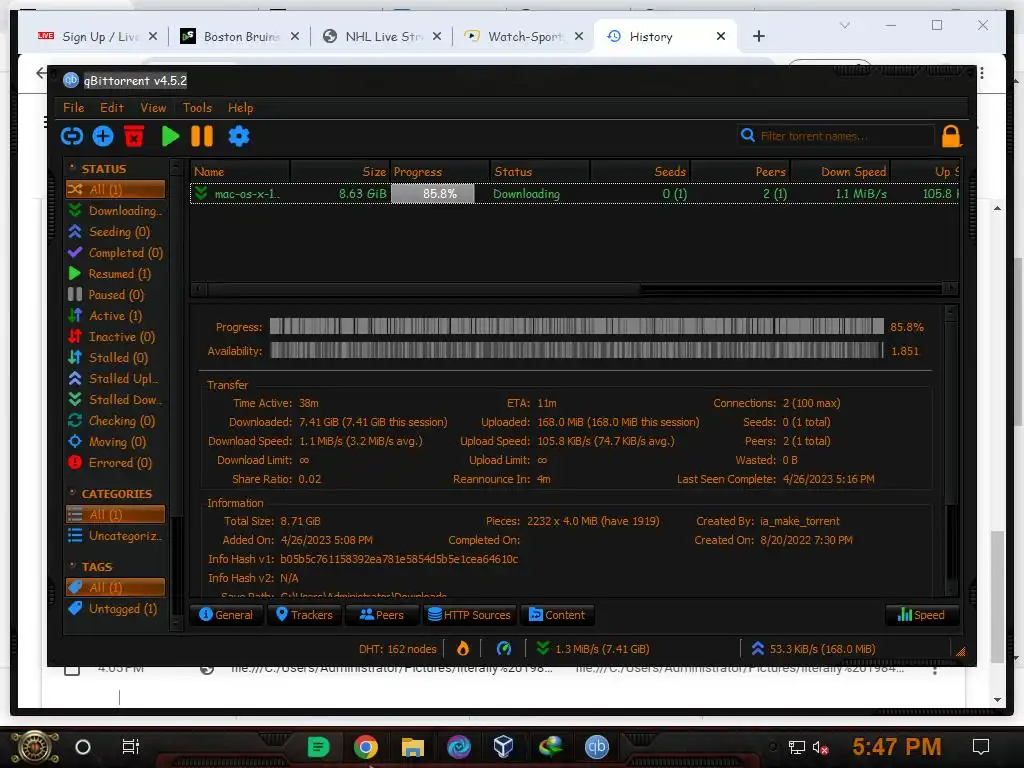Click the pieces Progress bar in details
This screenshot has height=768, width=1024.
[x=577, y=327]
